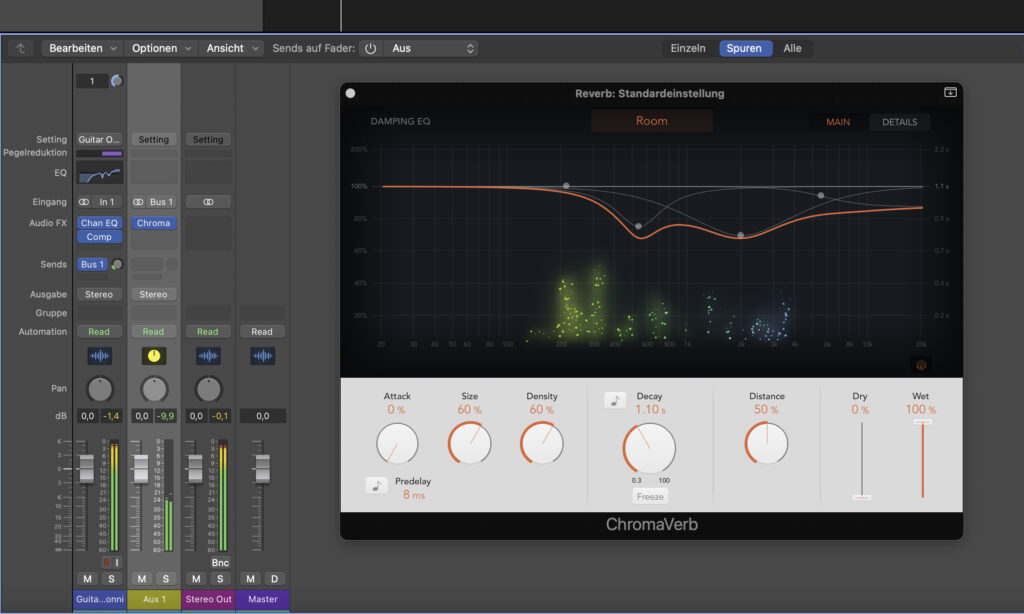Image resolution: width=1024 pixels, height=614 pixels.
Task: Click the mixer back arrow icon
Action: point(21,48)
